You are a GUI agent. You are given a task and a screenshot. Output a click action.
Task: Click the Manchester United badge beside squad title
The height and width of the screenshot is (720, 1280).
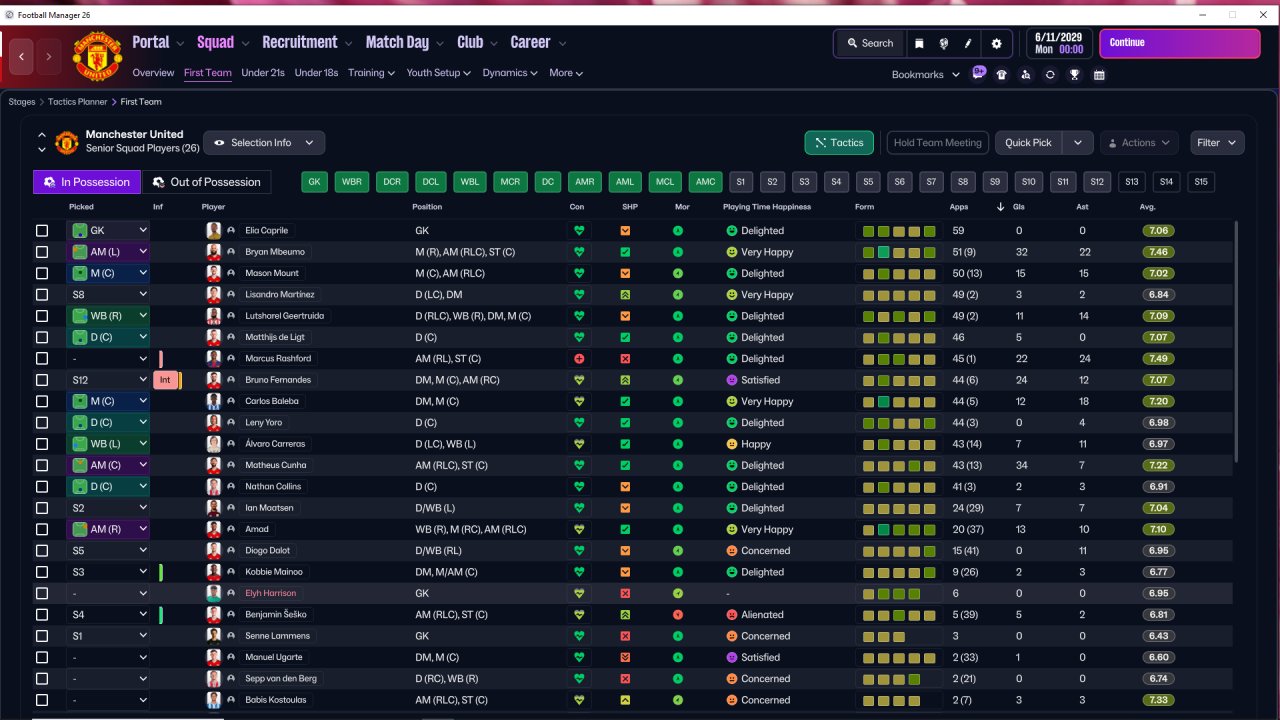66,142
